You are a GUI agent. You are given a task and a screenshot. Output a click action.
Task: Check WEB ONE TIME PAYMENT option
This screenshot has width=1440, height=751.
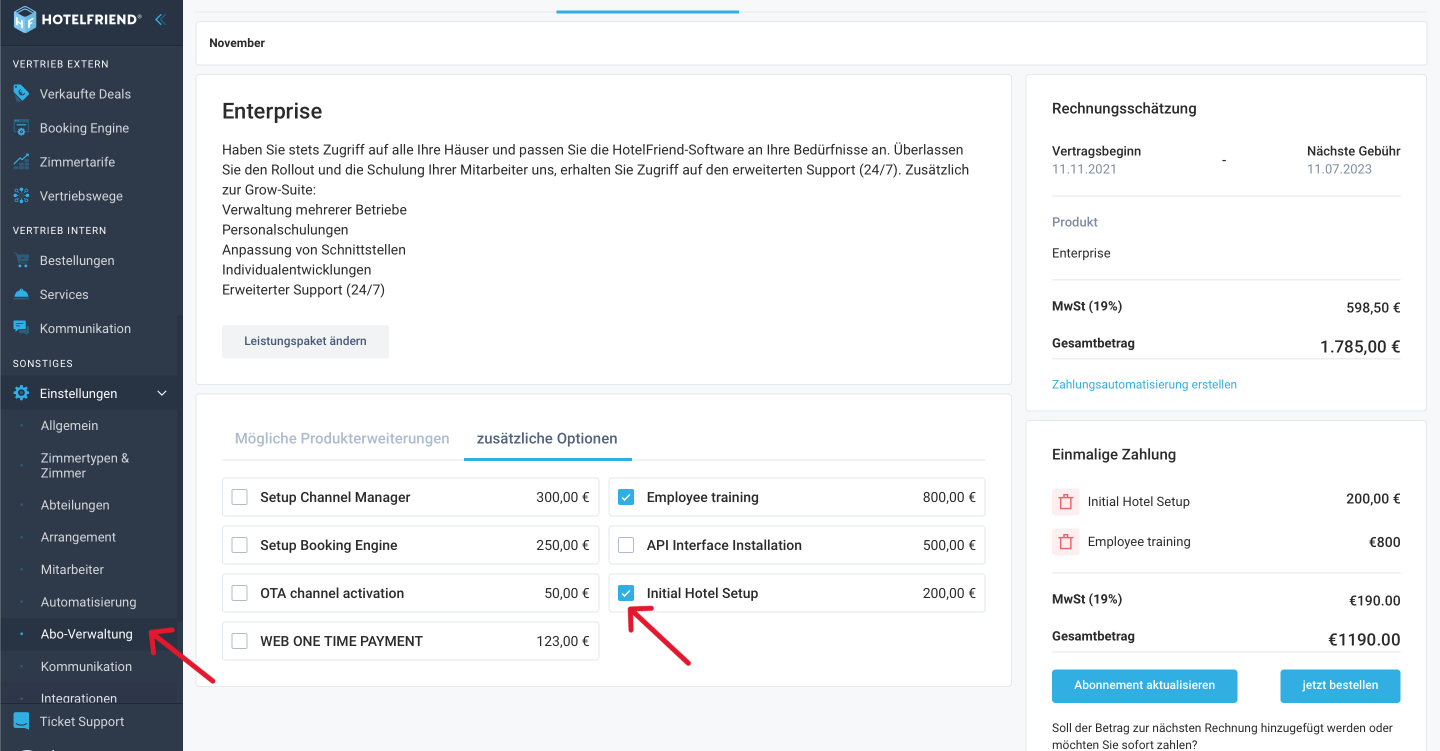[x=239, y=641]
